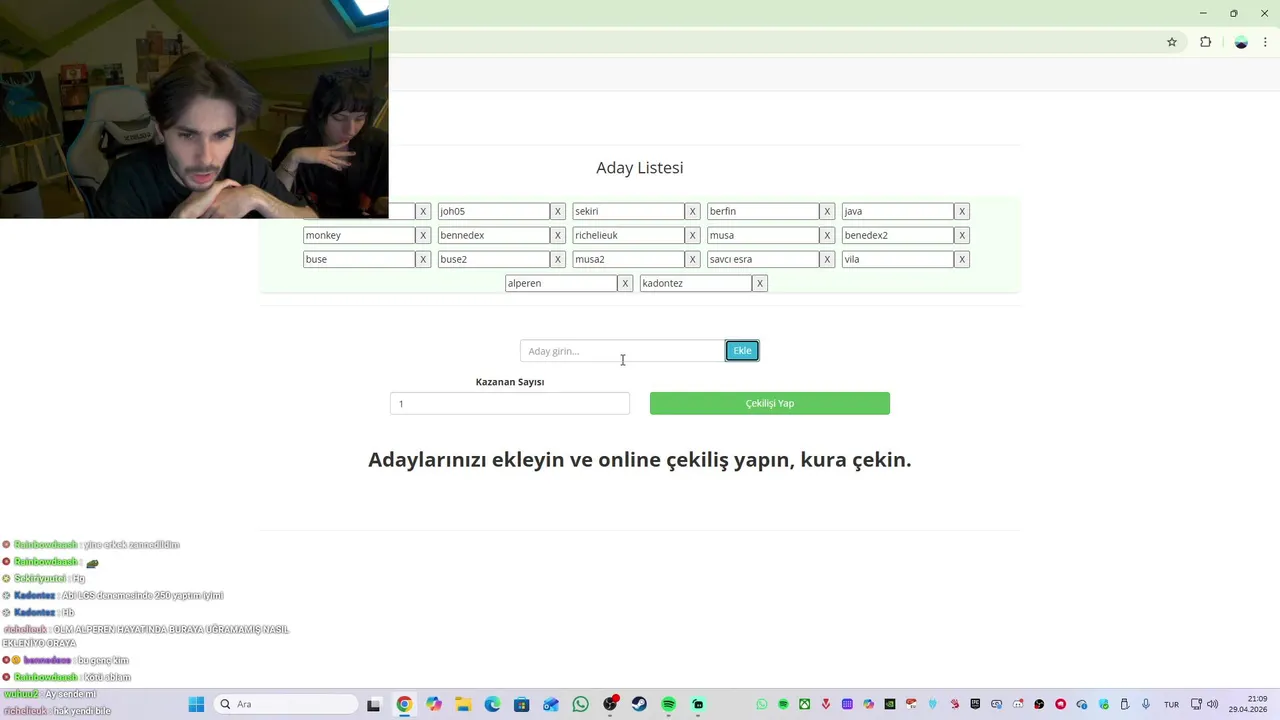The width and height of the screenshot is (1280, 720).
Task: Open Spotify from the taskbar
Action: (x=668, y=704)
